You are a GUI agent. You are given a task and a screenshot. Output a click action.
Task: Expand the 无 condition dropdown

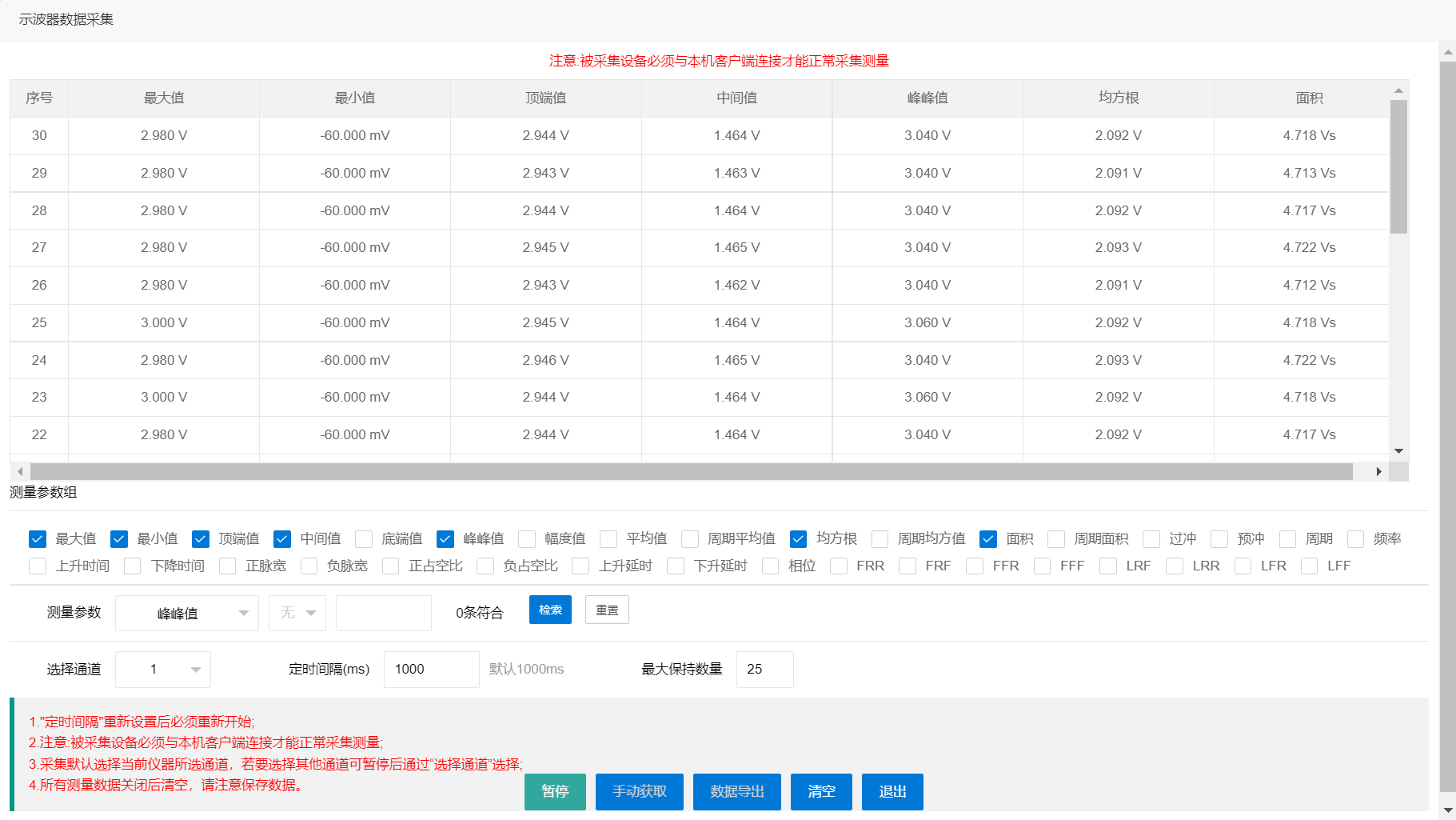click(x=297, y=614)
